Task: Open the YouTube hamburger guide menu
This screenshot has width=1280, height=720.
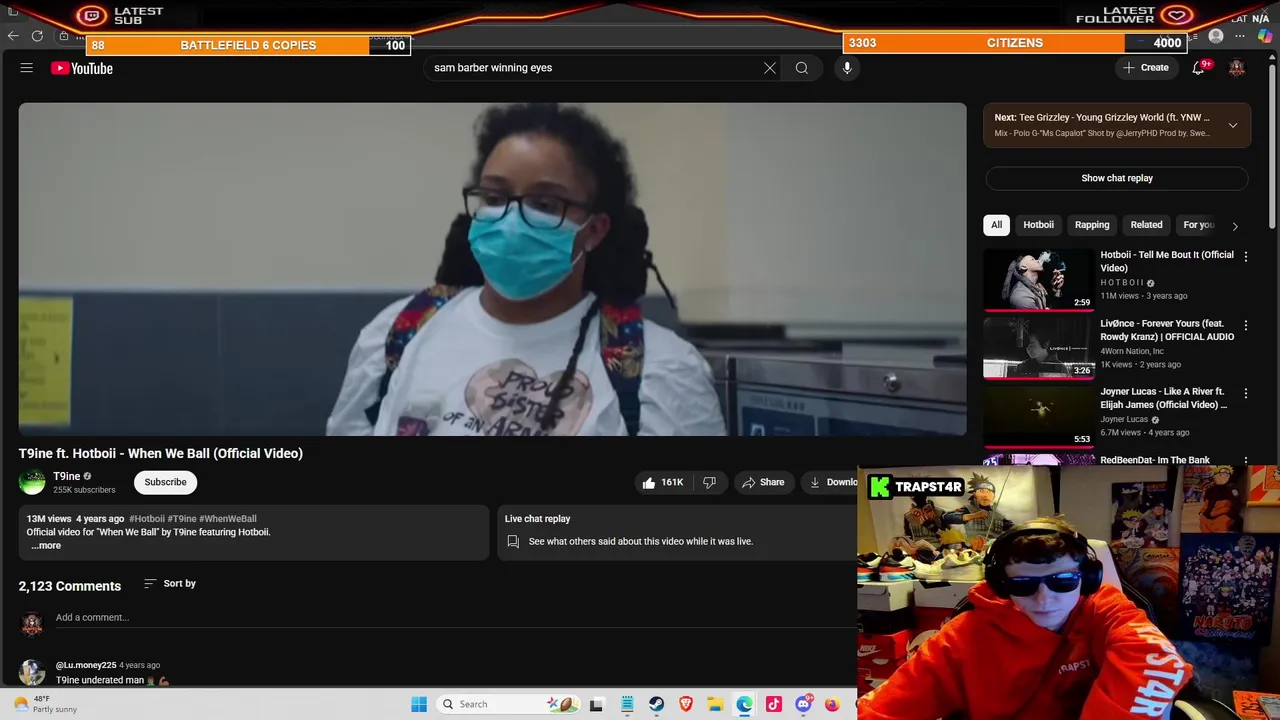Action: pos(27,68)
